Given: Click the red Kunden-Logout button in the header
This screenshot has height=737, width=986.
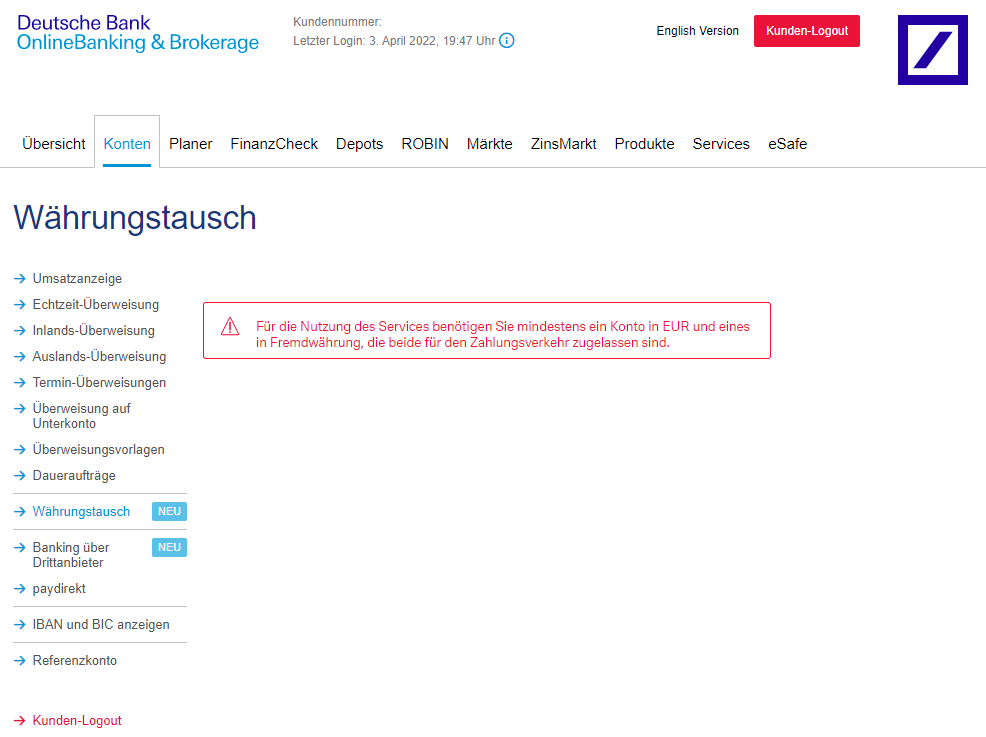Looking at the screenshot, I should pos(807,31).
